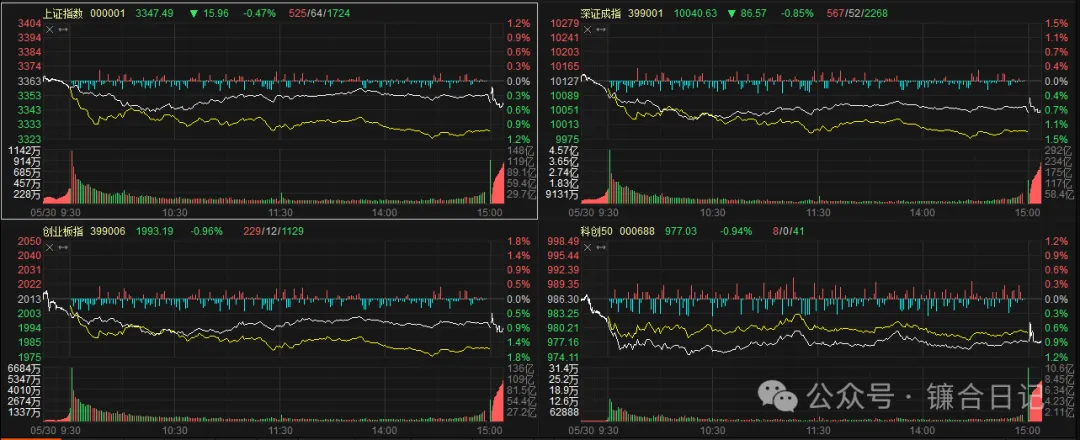Click the green down triangle beside 86.57
This screenshot has width=1080, height=440.
(x=732, y=12)
